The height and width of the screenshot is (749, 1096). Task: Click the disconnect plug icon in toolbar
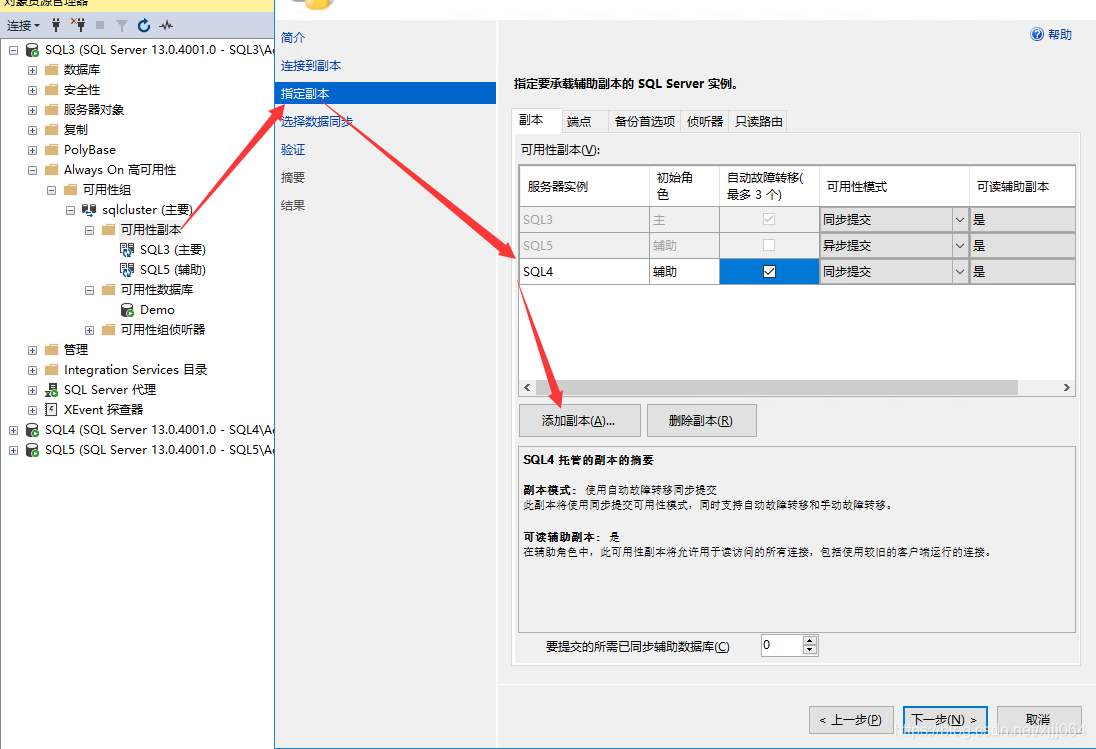(x=78, y=26)
